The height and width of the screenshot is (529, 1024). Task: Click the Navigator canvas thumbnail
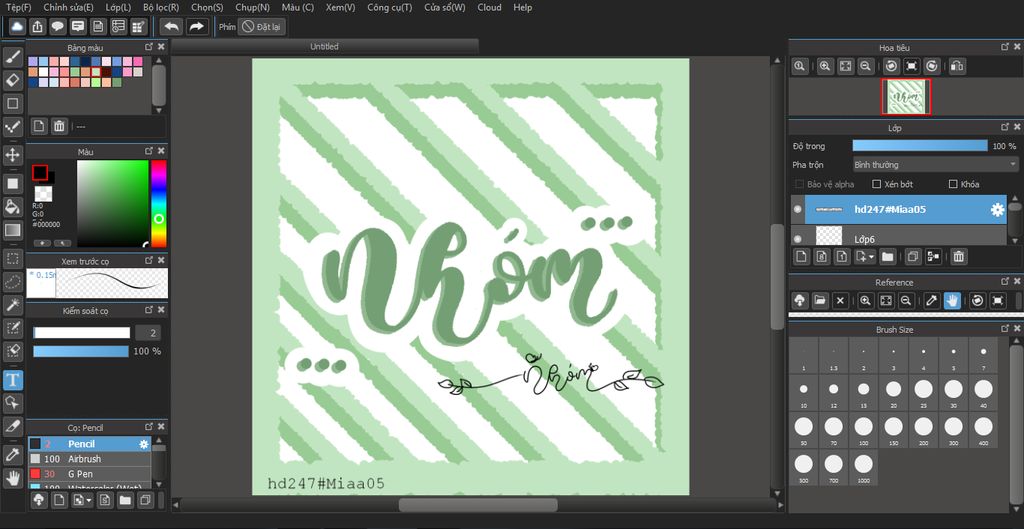tap(906, 96)
